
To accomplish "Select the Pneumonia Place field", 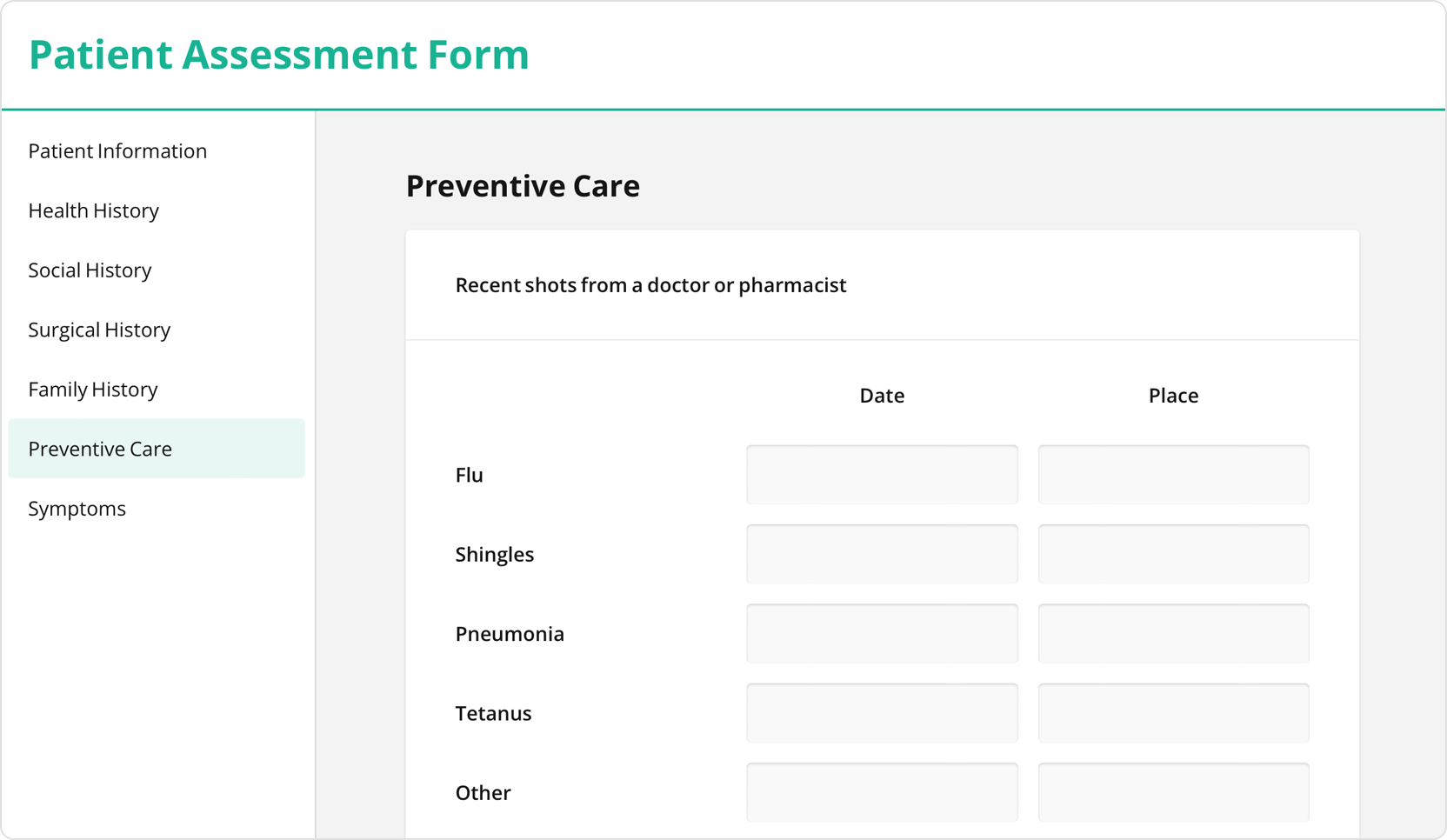I will 1172,633.
